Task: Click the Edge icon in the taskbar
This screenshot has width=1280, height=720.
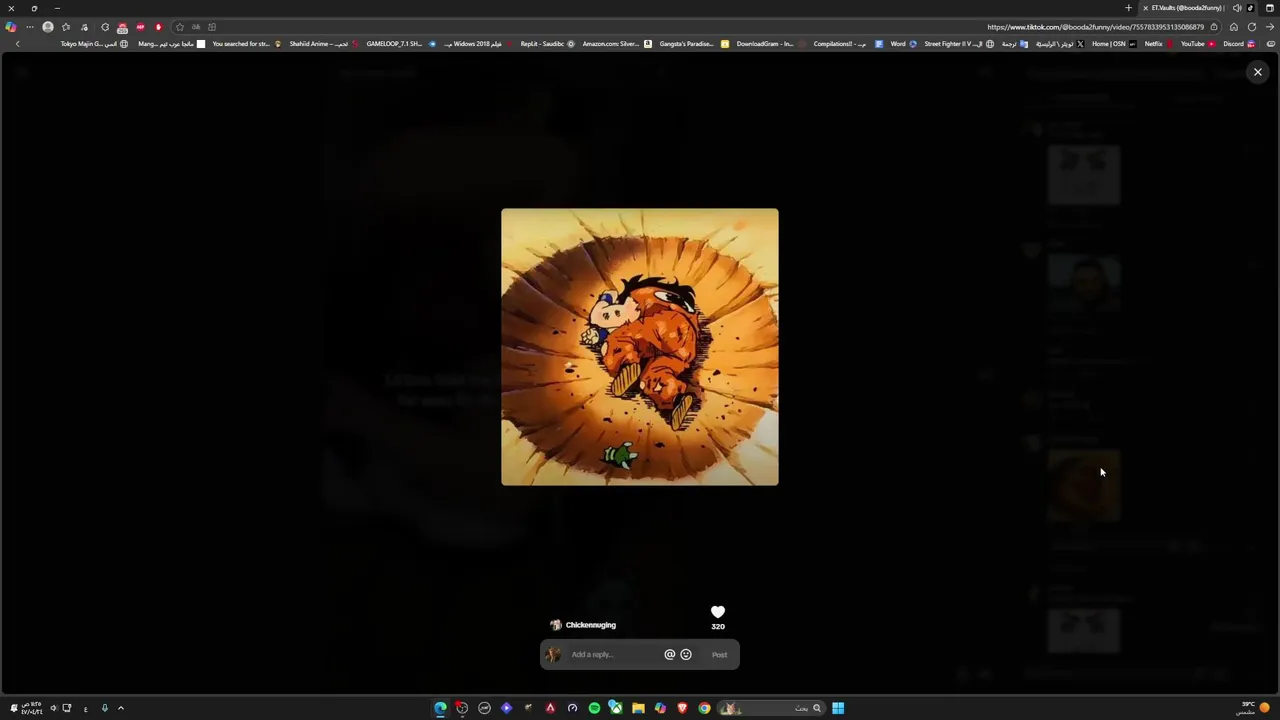Action: (440, 708)
